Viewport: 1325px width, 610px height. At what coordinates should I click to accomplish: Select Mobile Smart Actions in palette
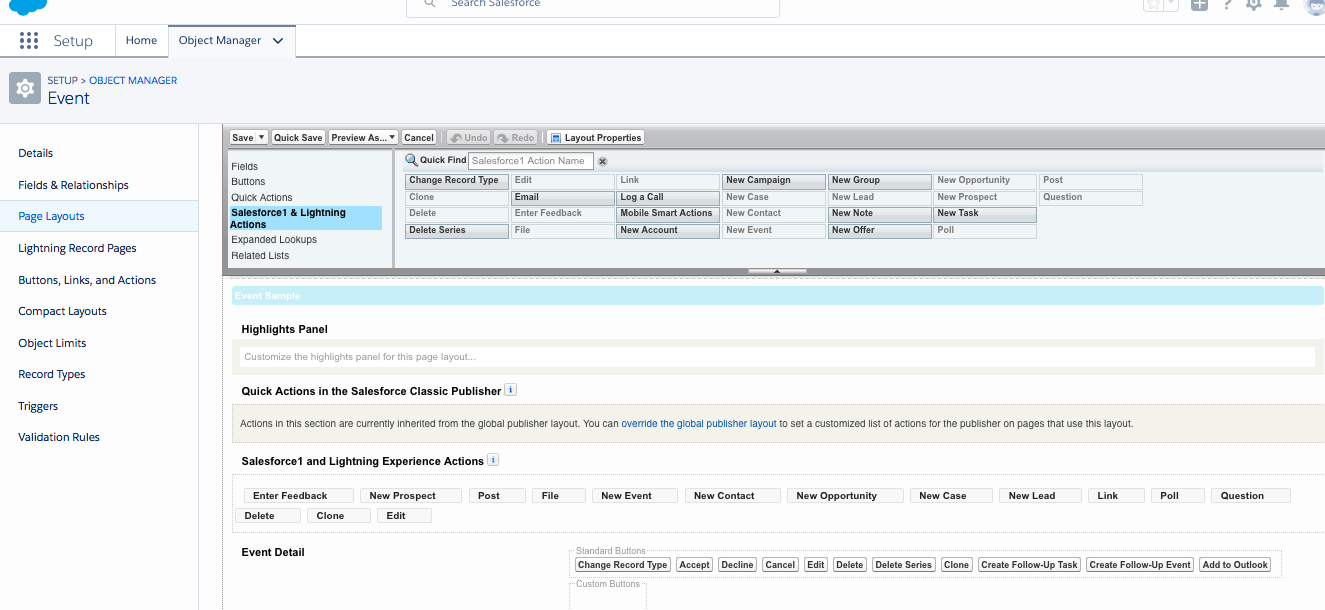click(668, 213)
